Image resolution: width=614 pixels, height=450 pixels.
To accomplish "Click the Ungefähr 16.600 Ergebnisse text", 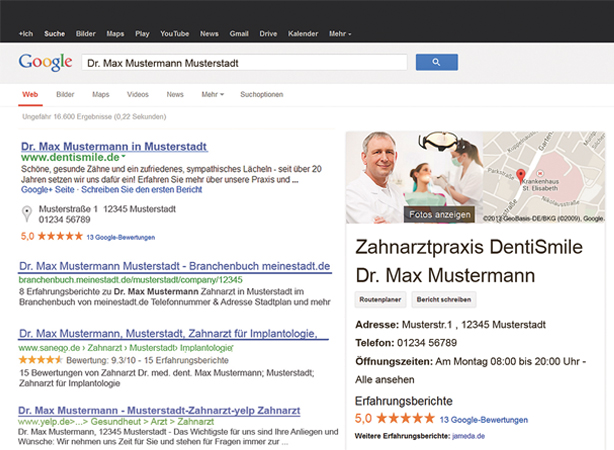I will pos(94,117).
